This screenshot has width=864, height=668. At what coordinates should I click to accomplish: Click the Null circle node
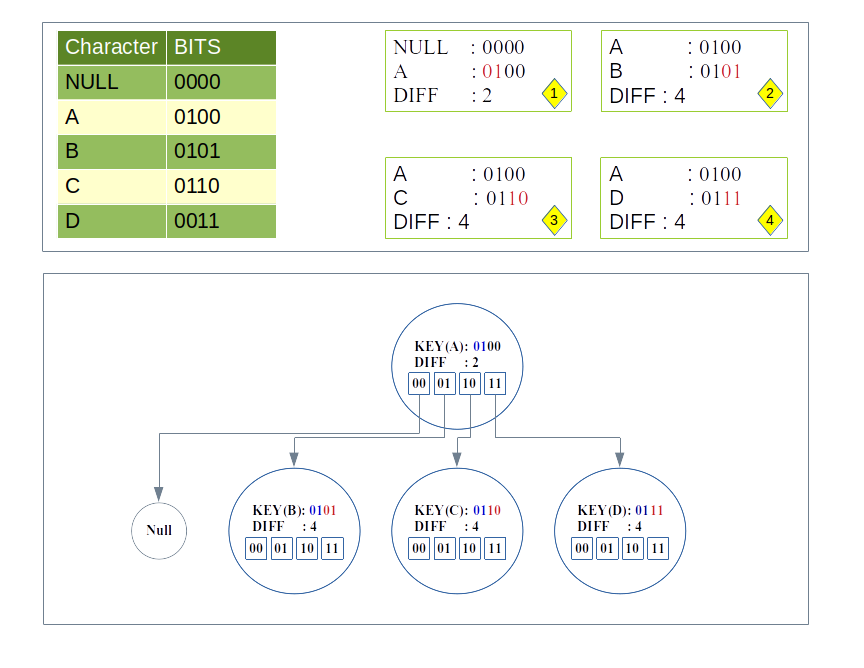point(159,531)
